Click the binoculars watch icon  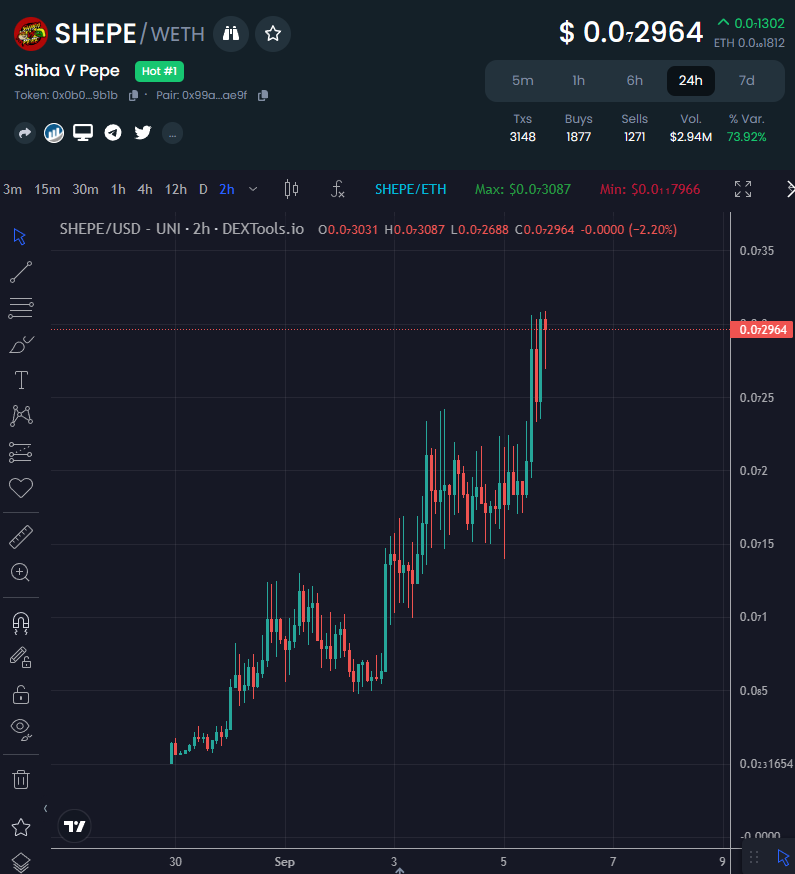coord(231,34)
